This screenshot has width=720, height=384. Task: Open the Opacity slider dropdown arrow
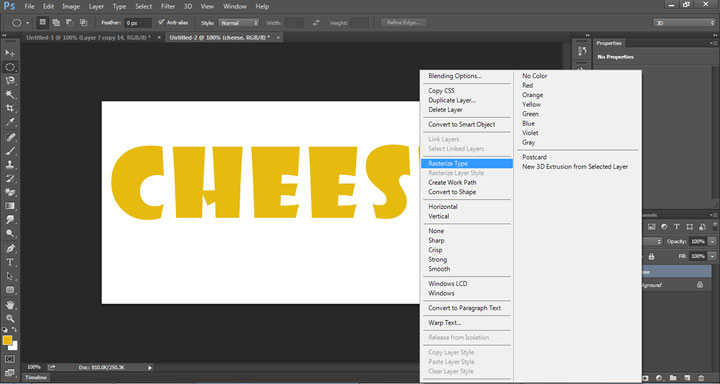(713, 241)
